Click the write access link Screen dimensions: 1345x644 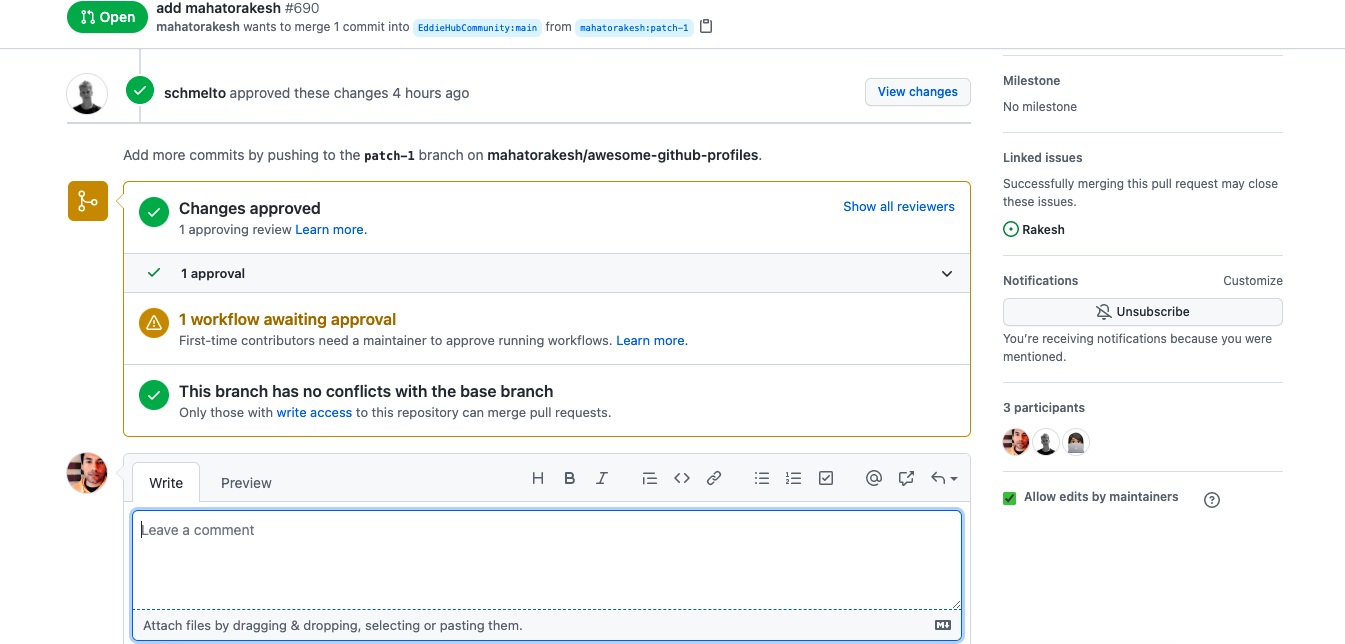pos(314,413)
